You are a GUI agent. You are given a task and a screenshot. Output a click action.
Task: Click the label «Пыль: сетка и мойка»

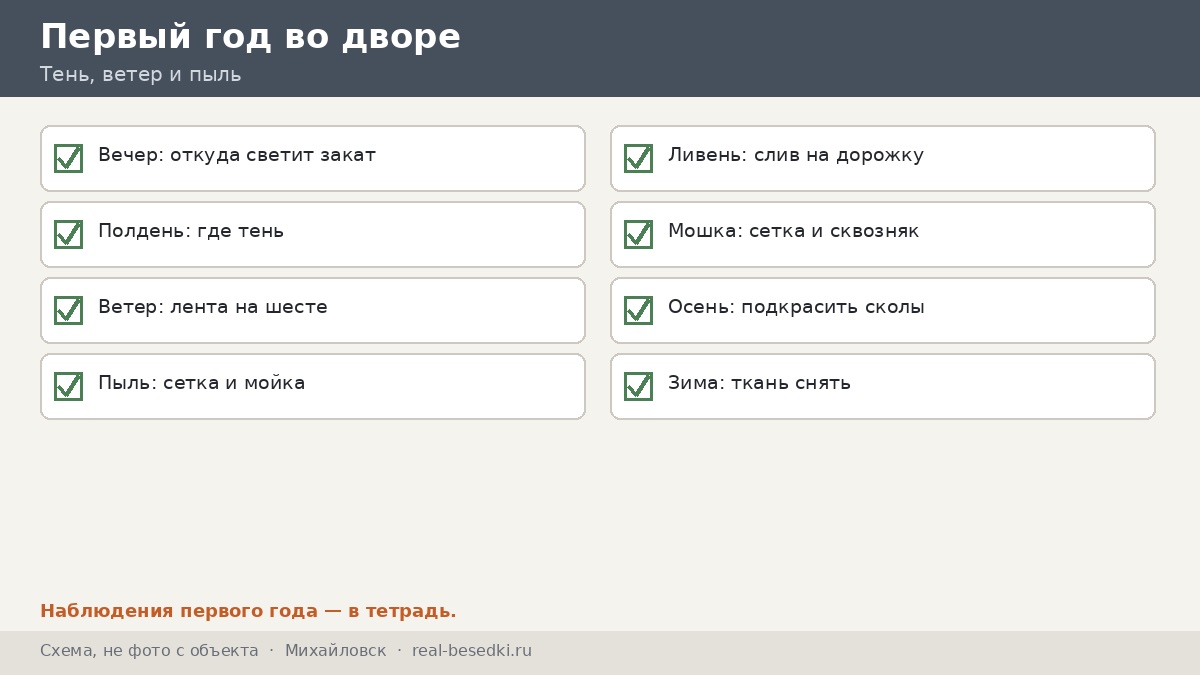click(x=202, y=383)
